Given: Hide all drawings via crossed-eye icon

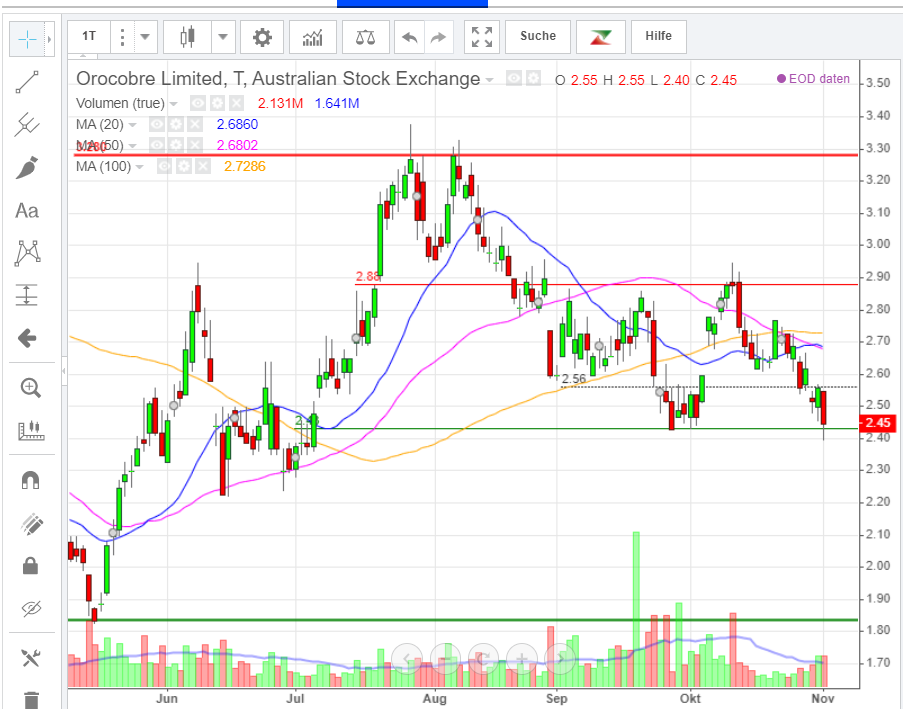Looking at the screenshot, I should (30, 608).
